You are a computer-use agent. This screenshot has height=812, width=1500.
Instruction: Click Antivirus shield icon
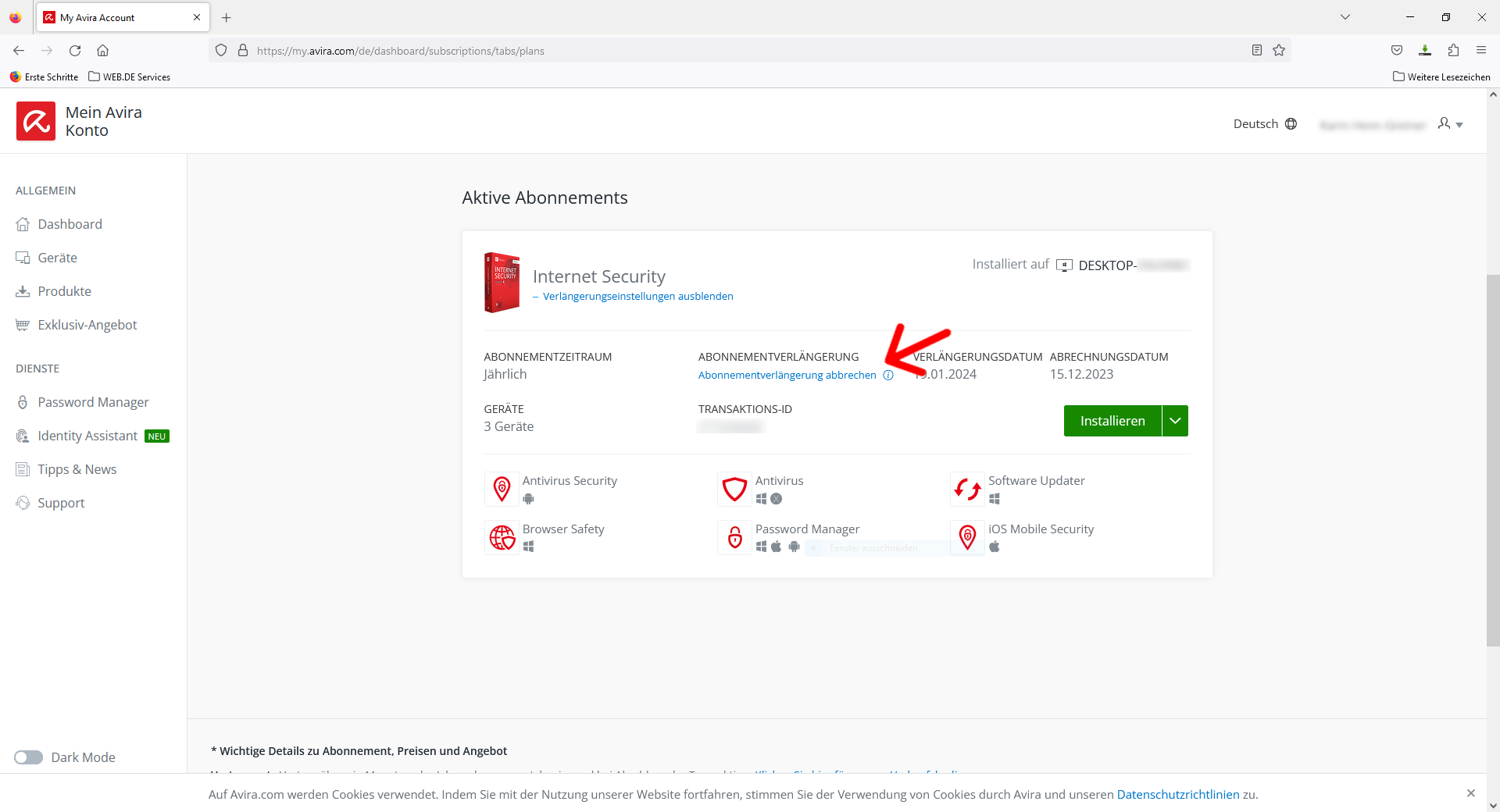[734, 490]
